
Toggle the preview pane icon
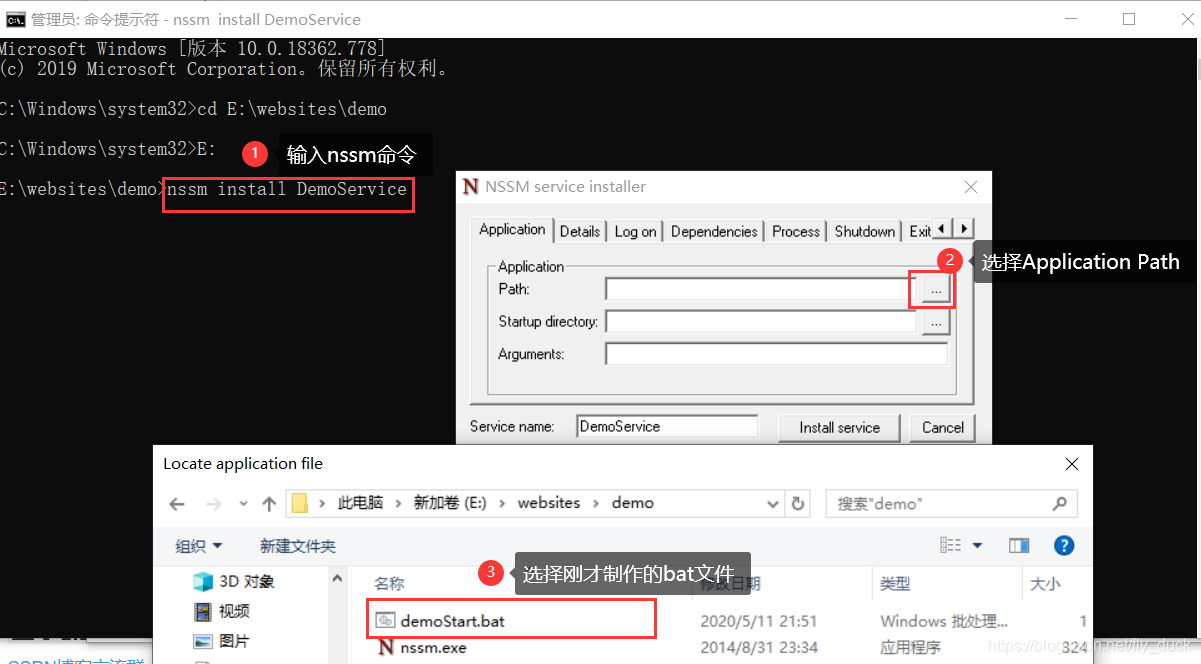1019,546
